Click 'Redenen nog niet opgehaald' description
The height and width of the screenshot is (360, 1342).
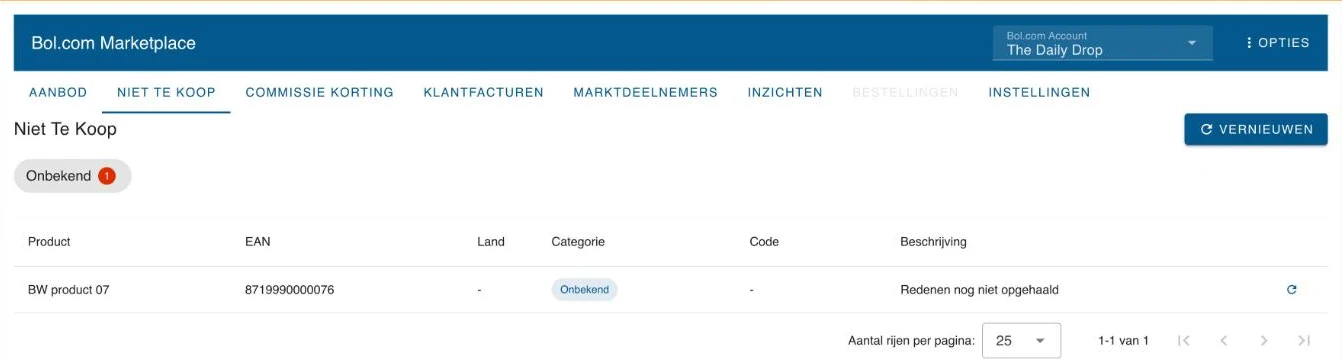(979, 290)
